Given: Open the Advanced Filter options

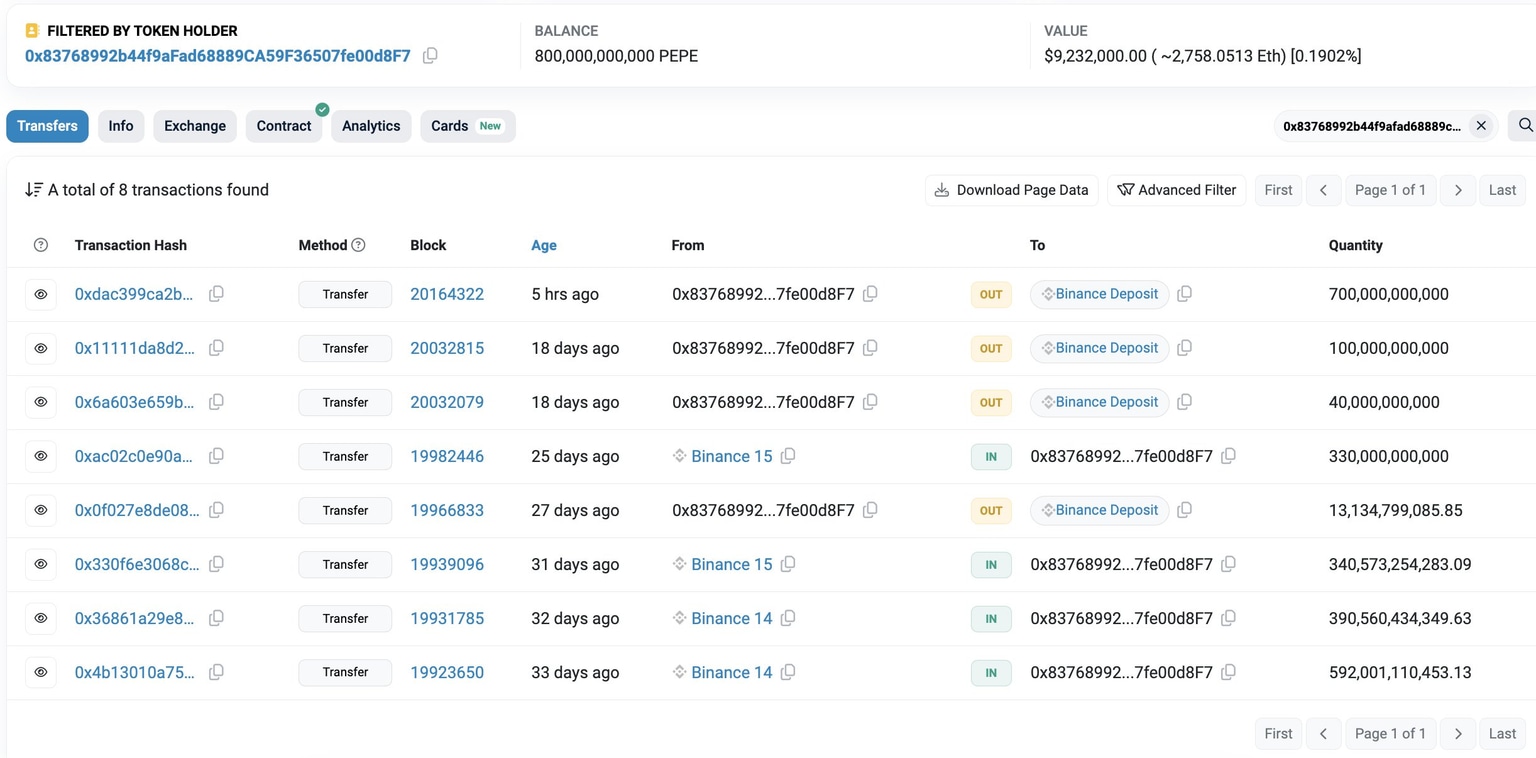Looking at the screenshot, I should [x=1176, y=190].
